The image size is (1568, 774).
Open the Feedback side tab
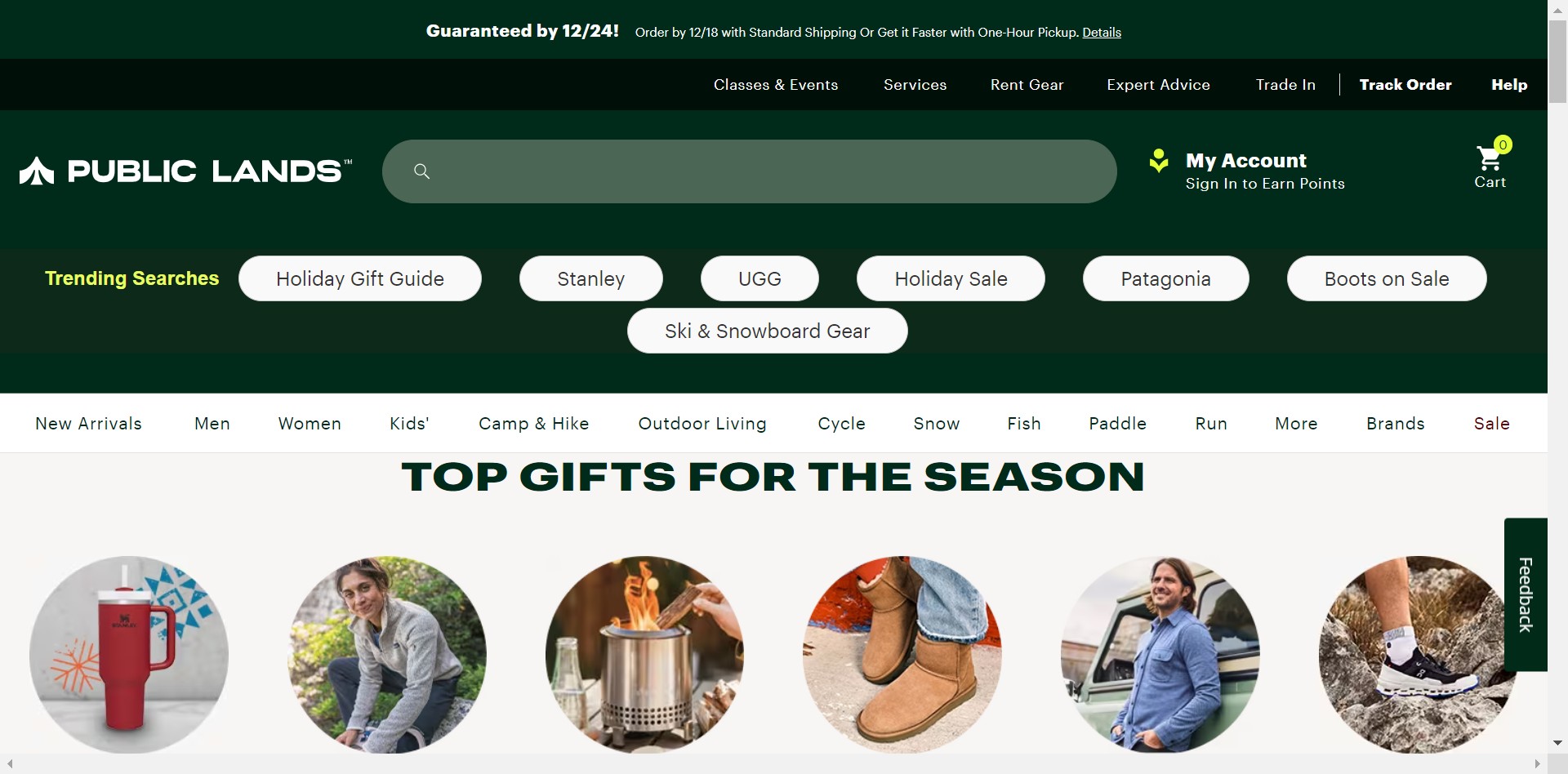tap(1525, 594)
